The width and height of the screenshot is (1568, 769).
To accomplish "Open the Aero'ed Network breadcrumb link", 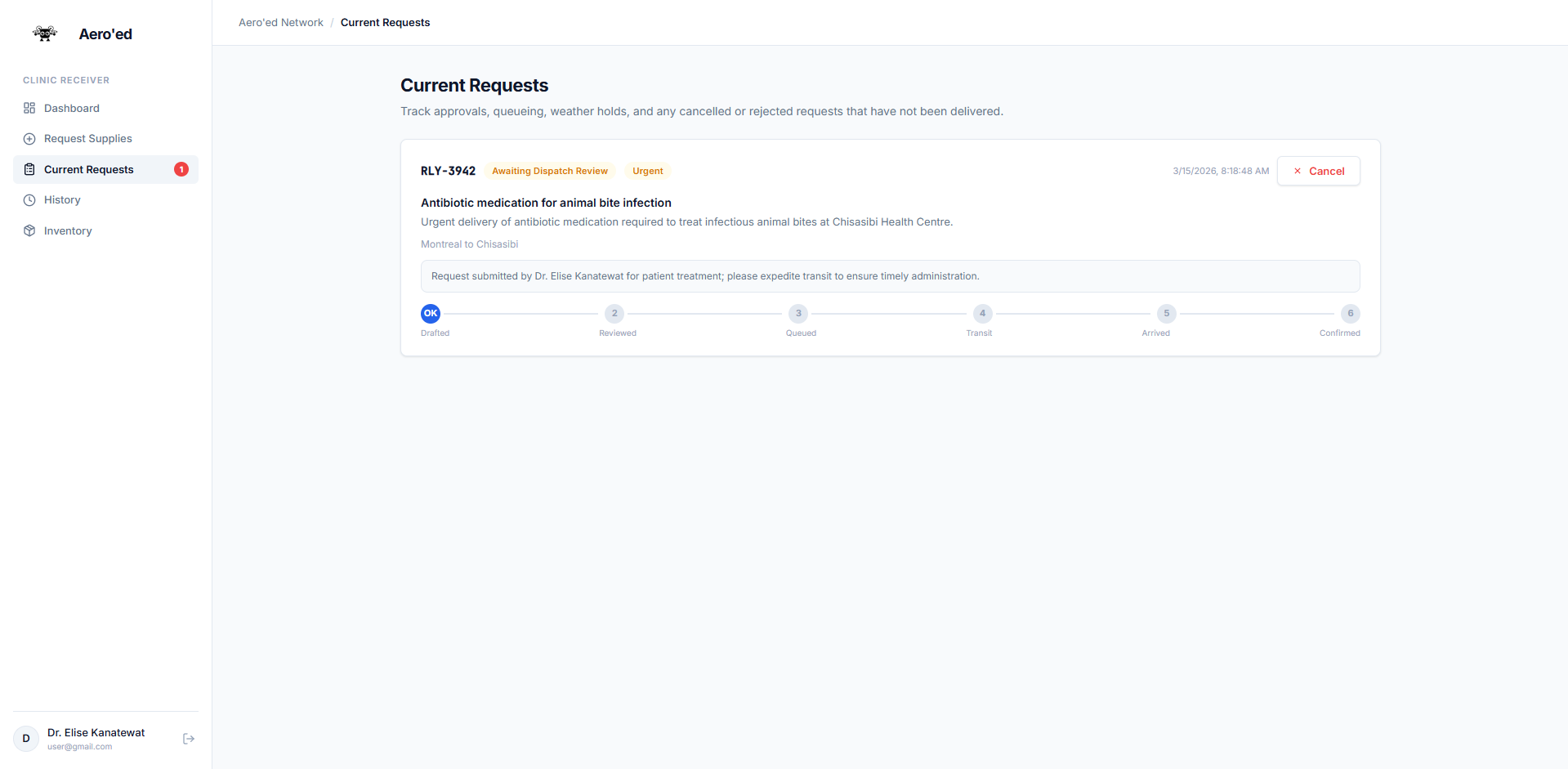I will click(281, 23).
